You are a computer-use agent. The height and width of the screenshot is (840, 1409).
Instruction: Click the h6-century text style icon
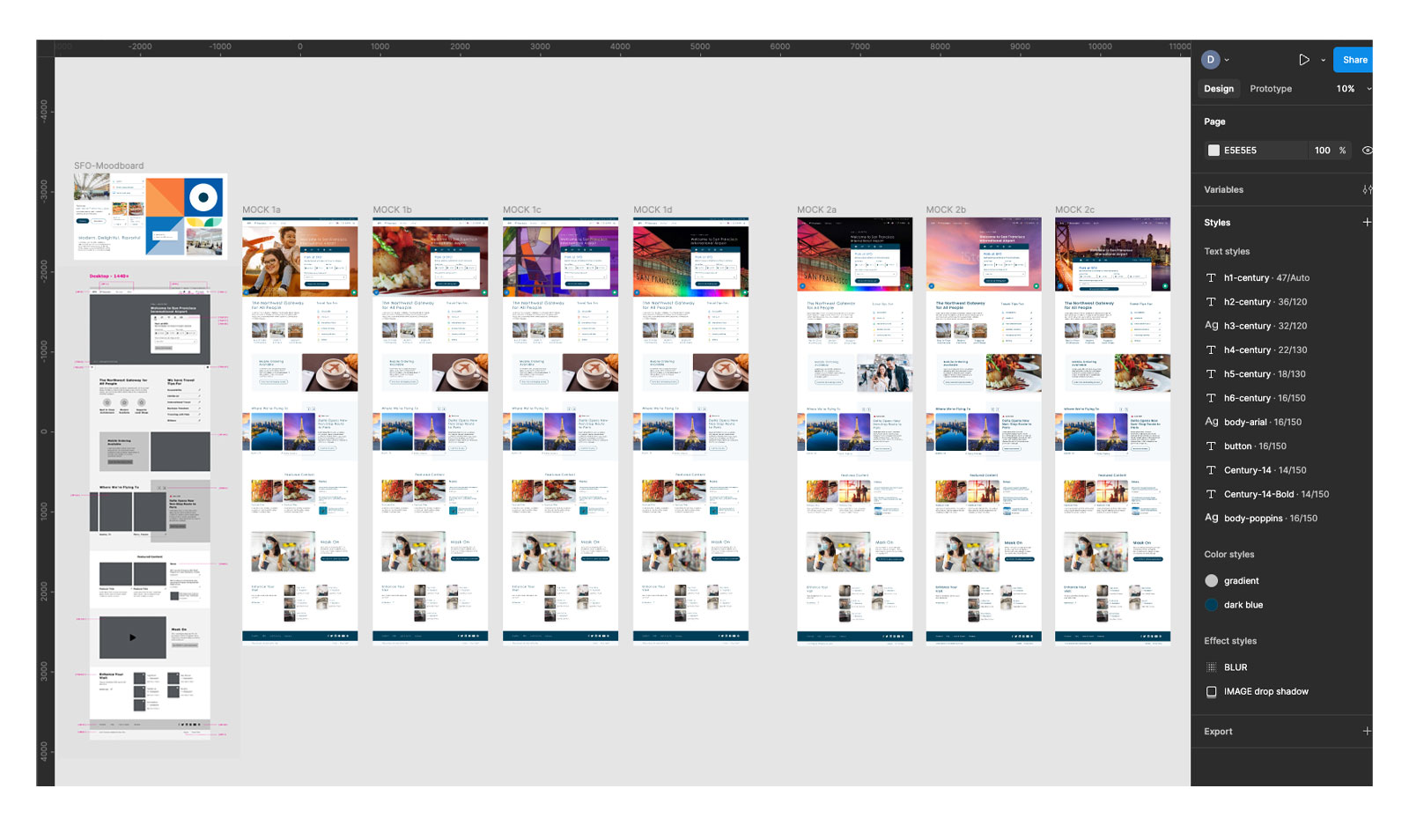pyautogui.click(x=1212, y=398)
